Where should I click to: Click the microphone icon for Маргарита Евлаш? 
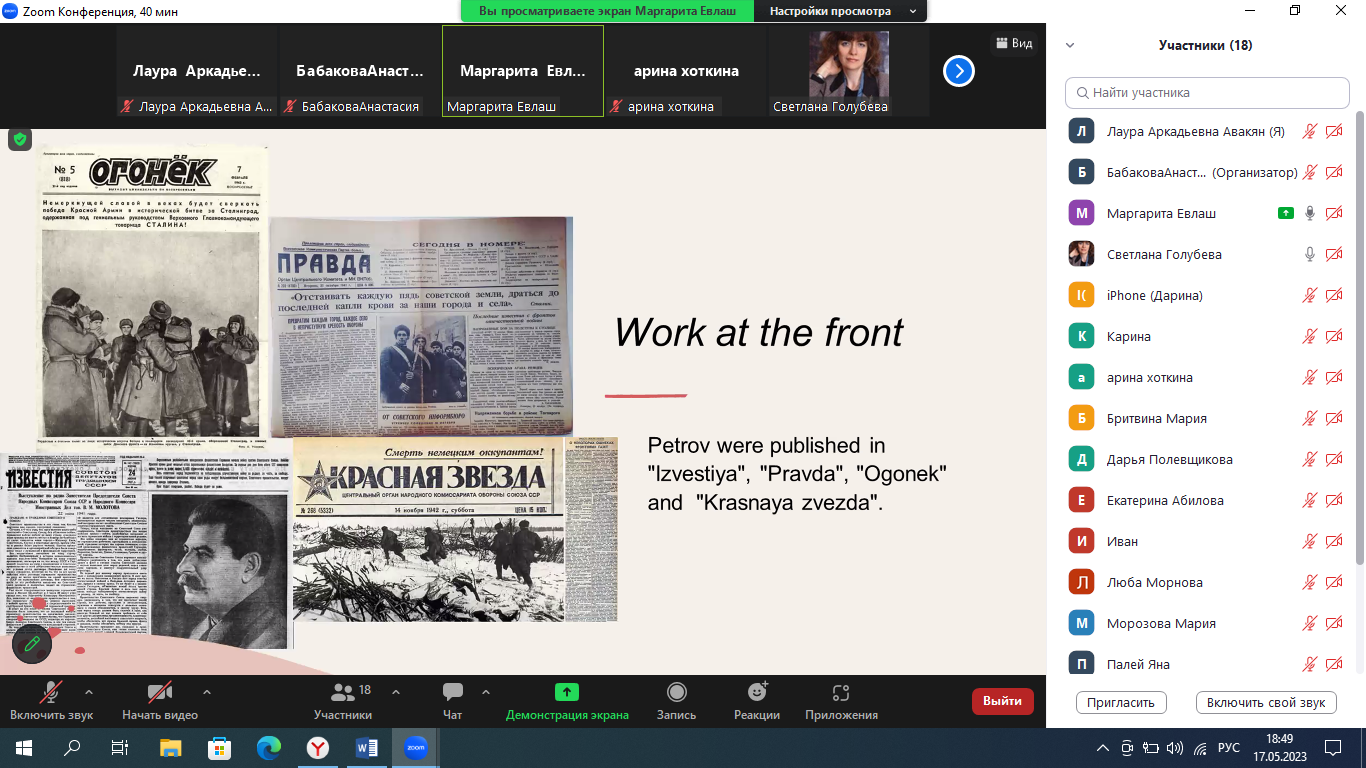(x=1310, y=213)
